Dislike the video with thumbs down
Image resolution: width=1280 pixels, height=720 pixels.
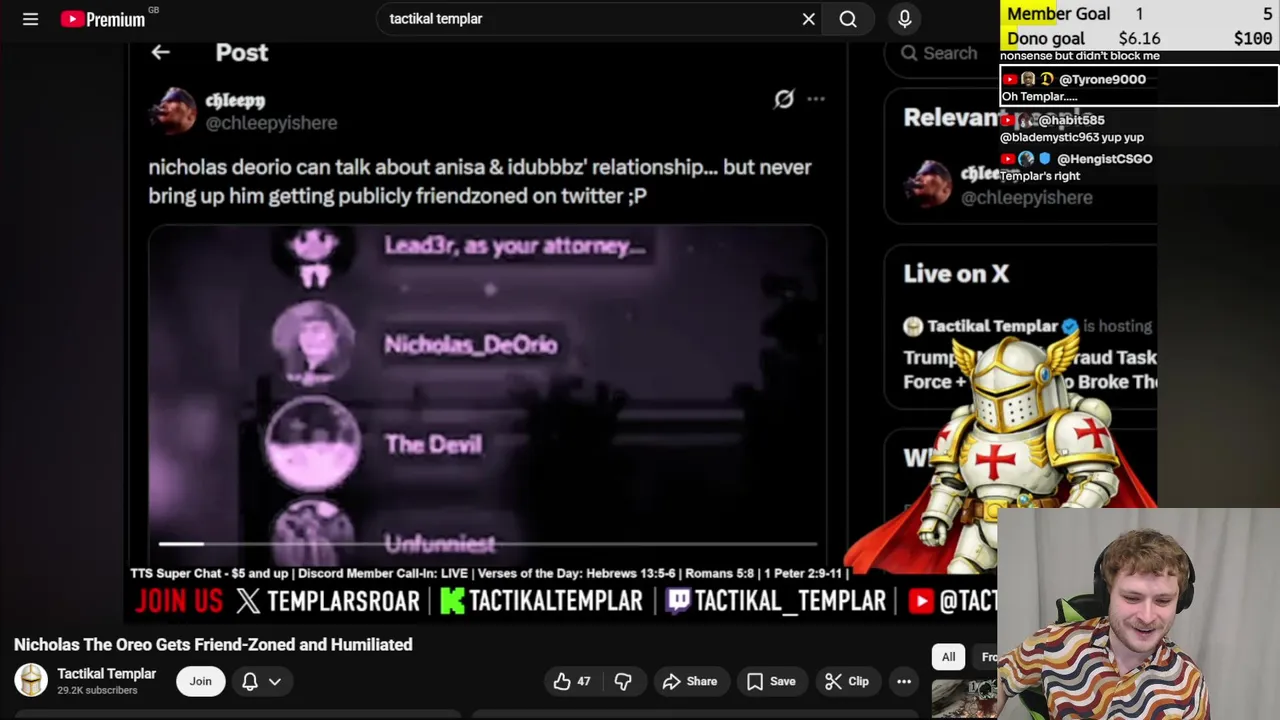pyautogui.click(x=622, y=681)
